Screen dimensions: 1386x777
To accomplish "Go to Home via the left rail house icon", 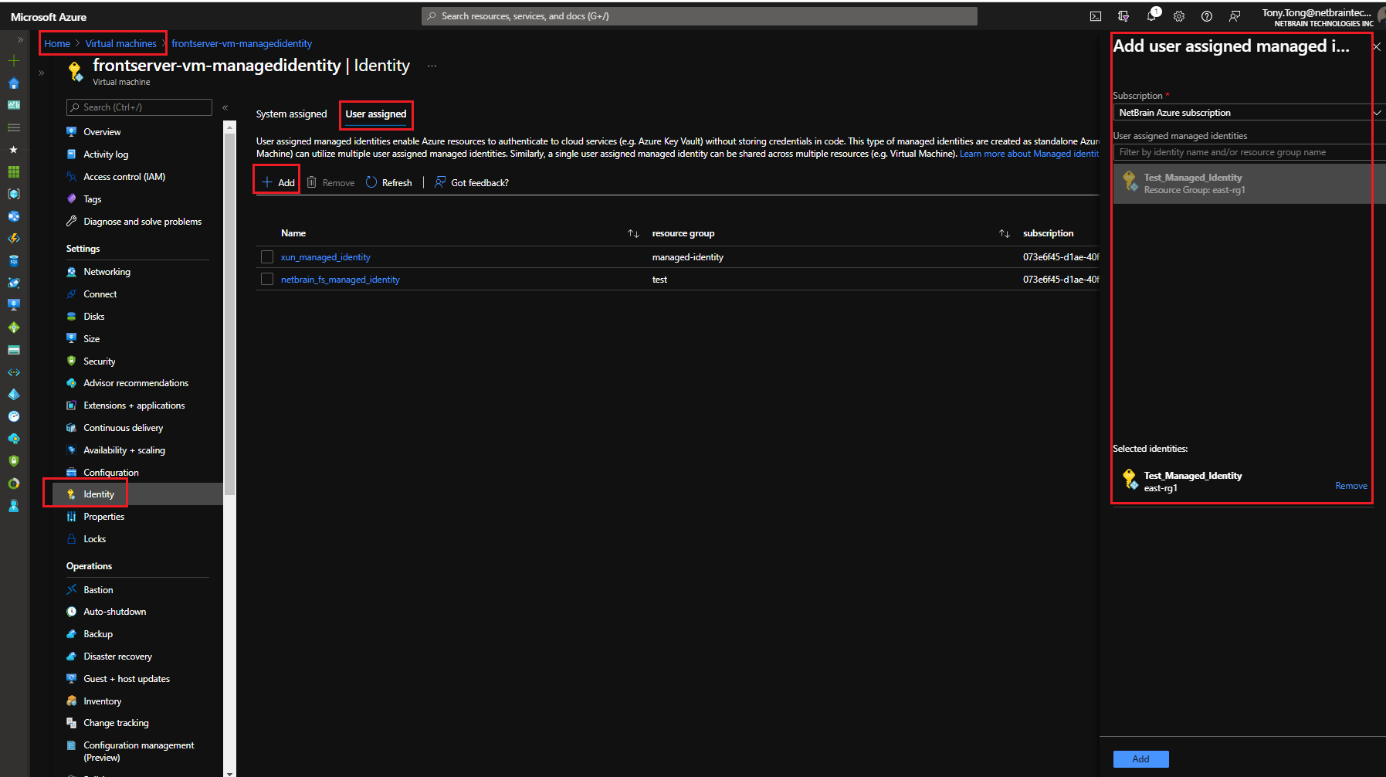I will click(x=14, y=83).
